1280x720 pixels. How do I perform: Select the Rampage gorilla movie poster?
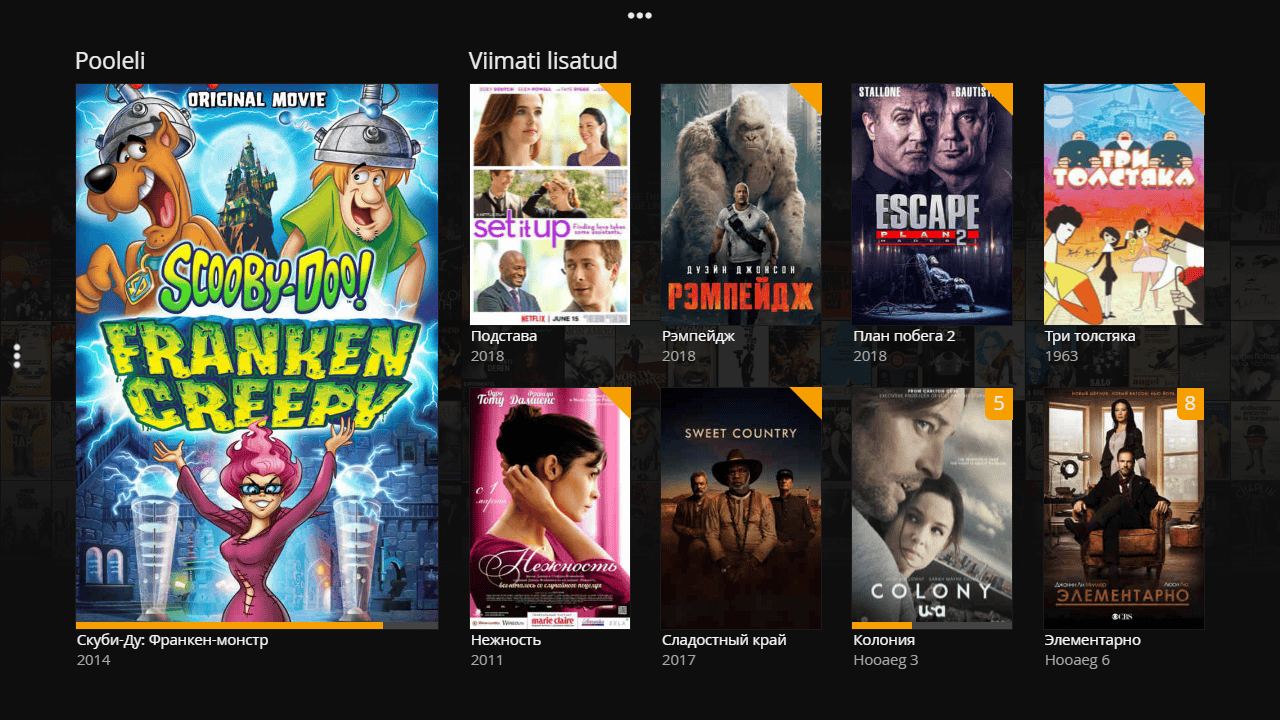point(741,204)
